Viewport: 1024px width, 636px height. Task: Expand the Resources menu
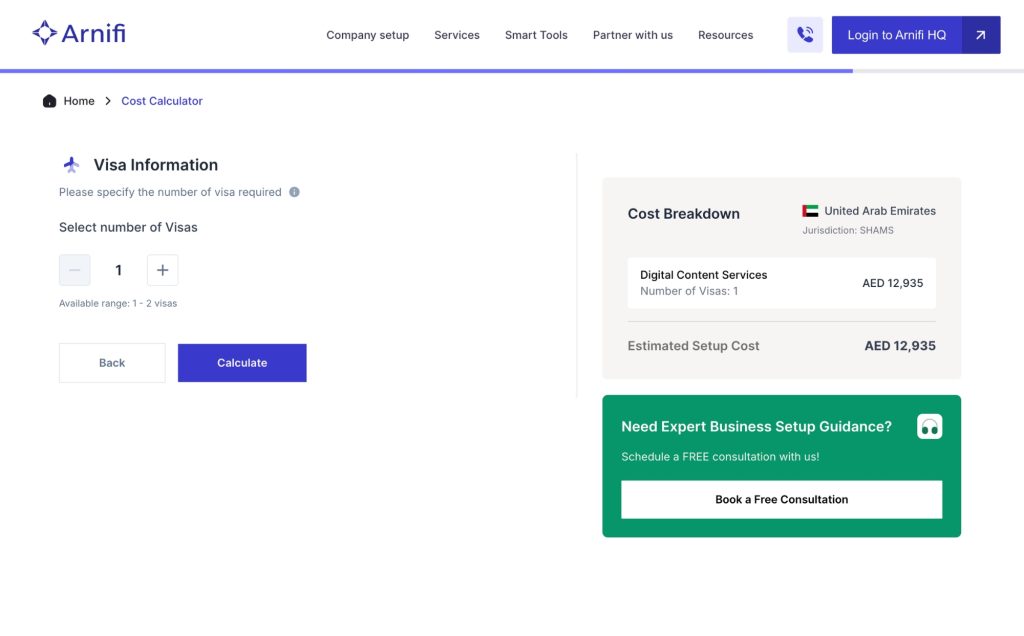click(x=725, y=35)
